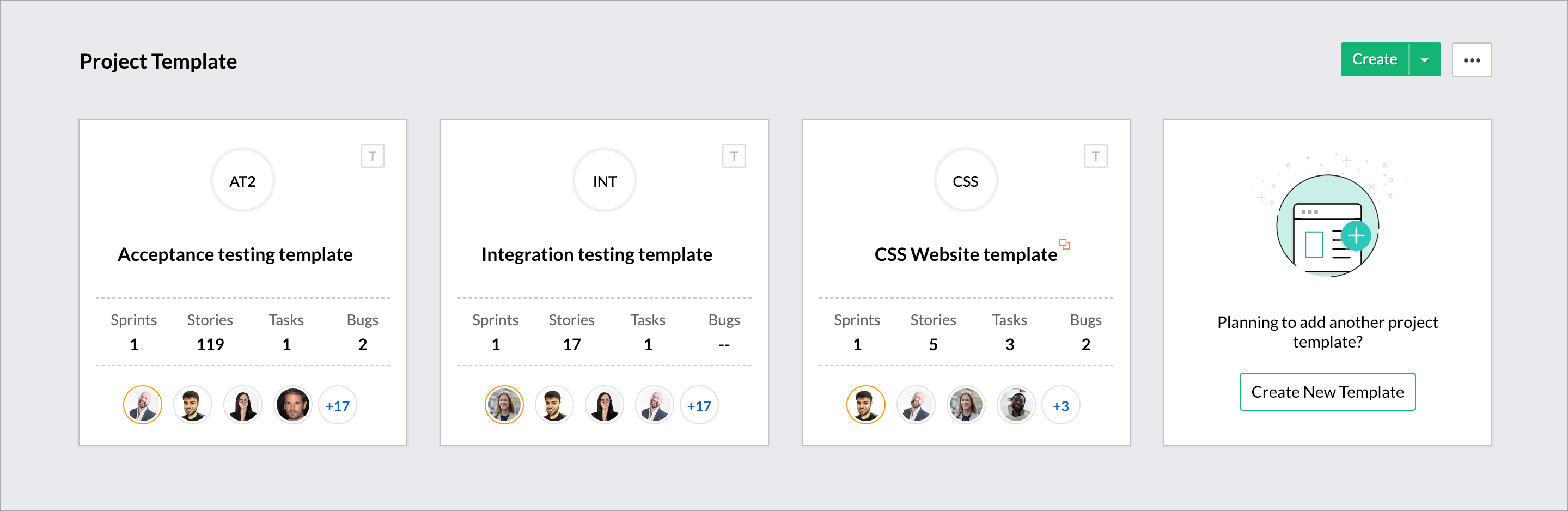This screenshot has height=511, width=1568.
Task: Show remaining members via +17 on Acceptance template
Action: coord(337,404)
